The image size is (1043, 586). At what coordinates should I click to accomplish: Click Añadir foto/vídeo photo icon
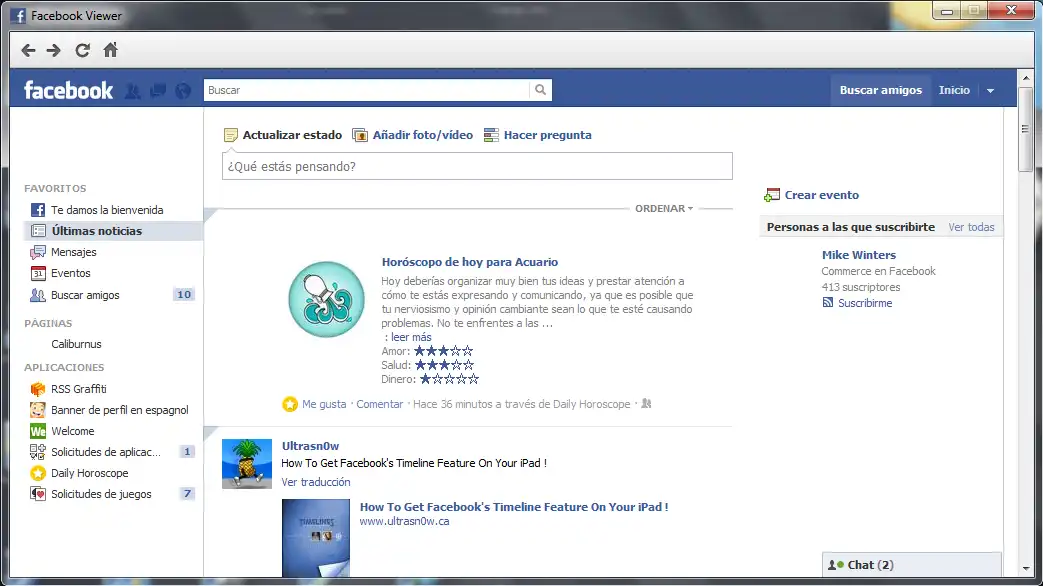click(x=360, y=135)
